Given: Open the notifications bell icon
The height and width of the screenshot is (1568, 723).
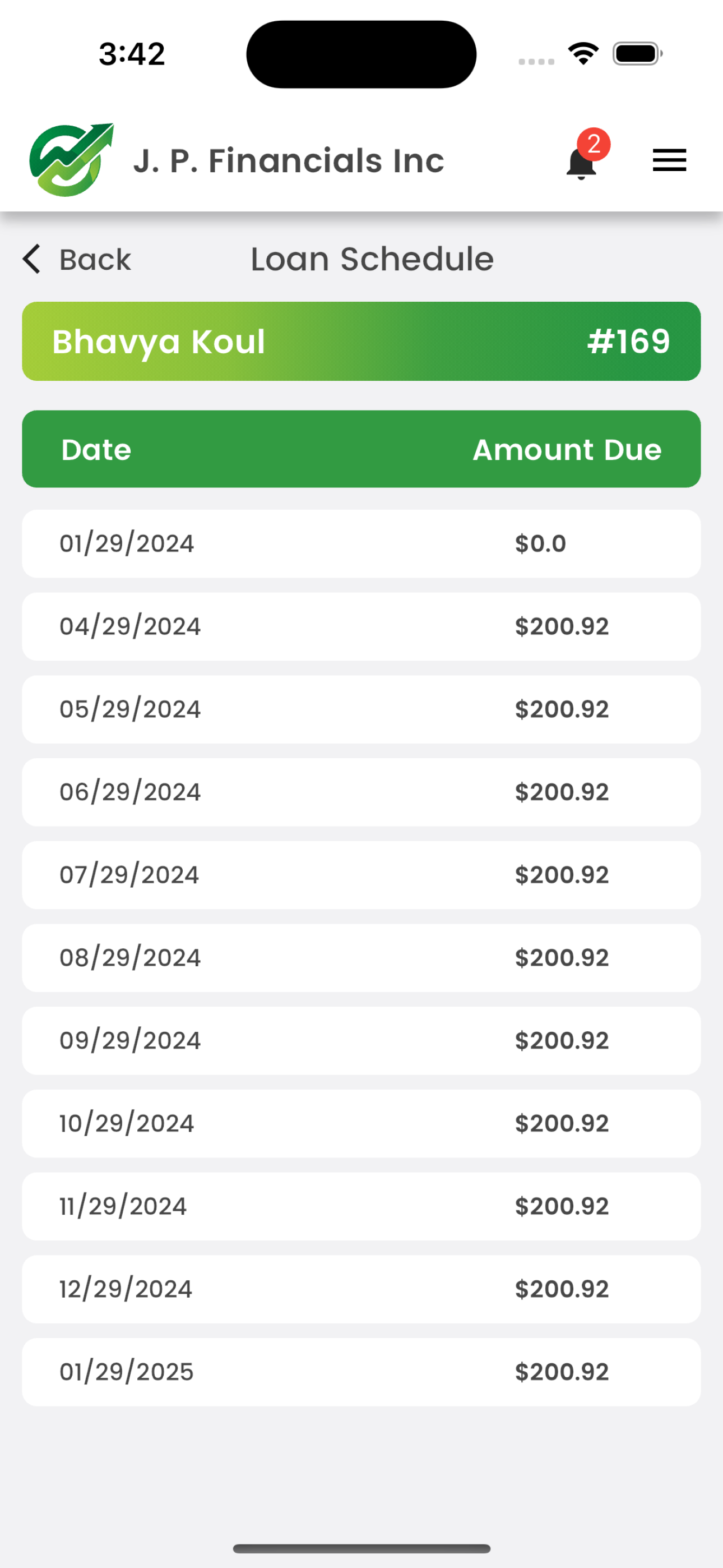Looking at the screenshot, I should coord(581,163).
